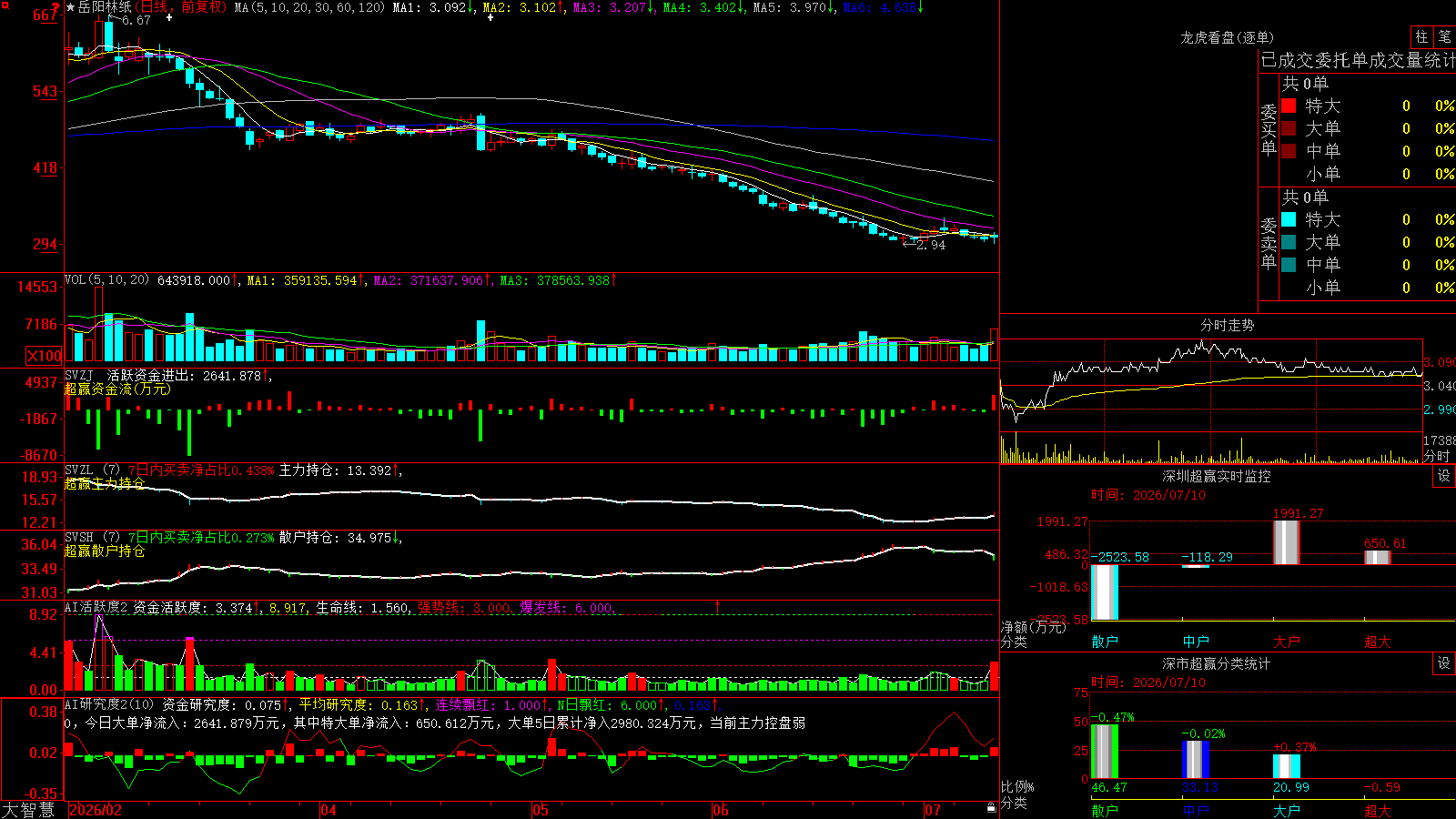
Task: Click the red up-arrow marker in AI活跃度 panel
Action: click(717, 606)
